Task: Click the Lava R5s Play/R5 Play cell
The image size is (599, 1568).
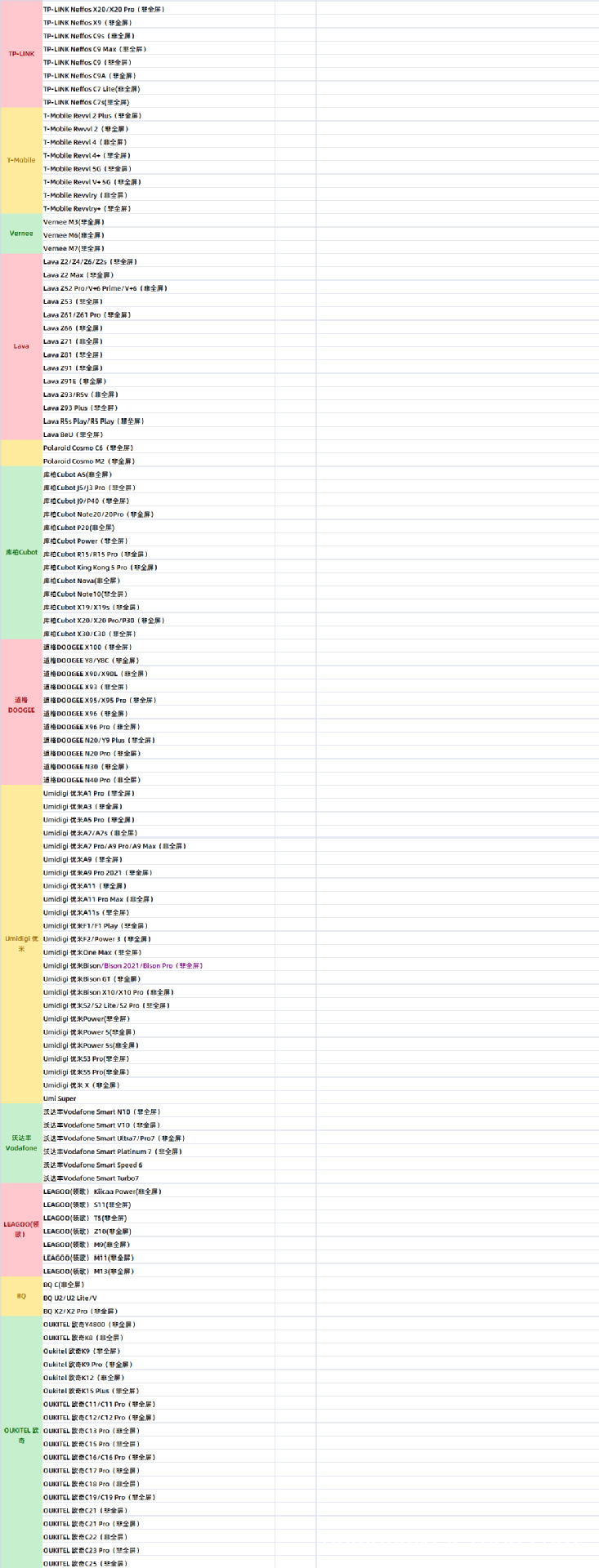Action: 159,421
